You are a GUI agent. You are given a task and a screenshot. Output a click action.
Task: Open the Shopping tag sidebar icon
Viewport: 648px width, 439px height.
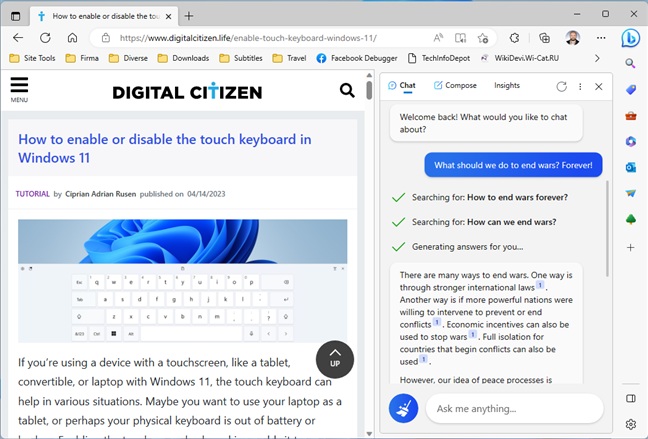pyautogui.click(x=631, y=90)
